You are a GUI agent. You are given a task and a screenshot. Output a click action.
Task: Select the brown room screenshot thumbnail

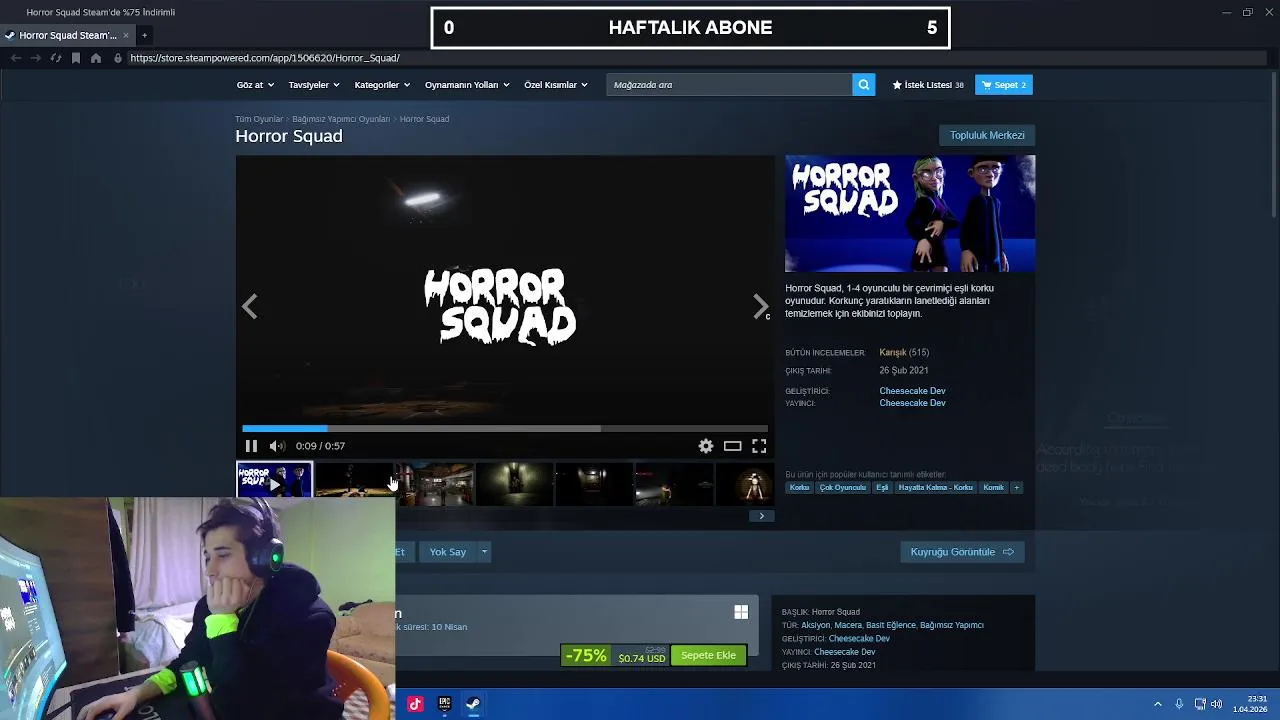click(435, 483)
